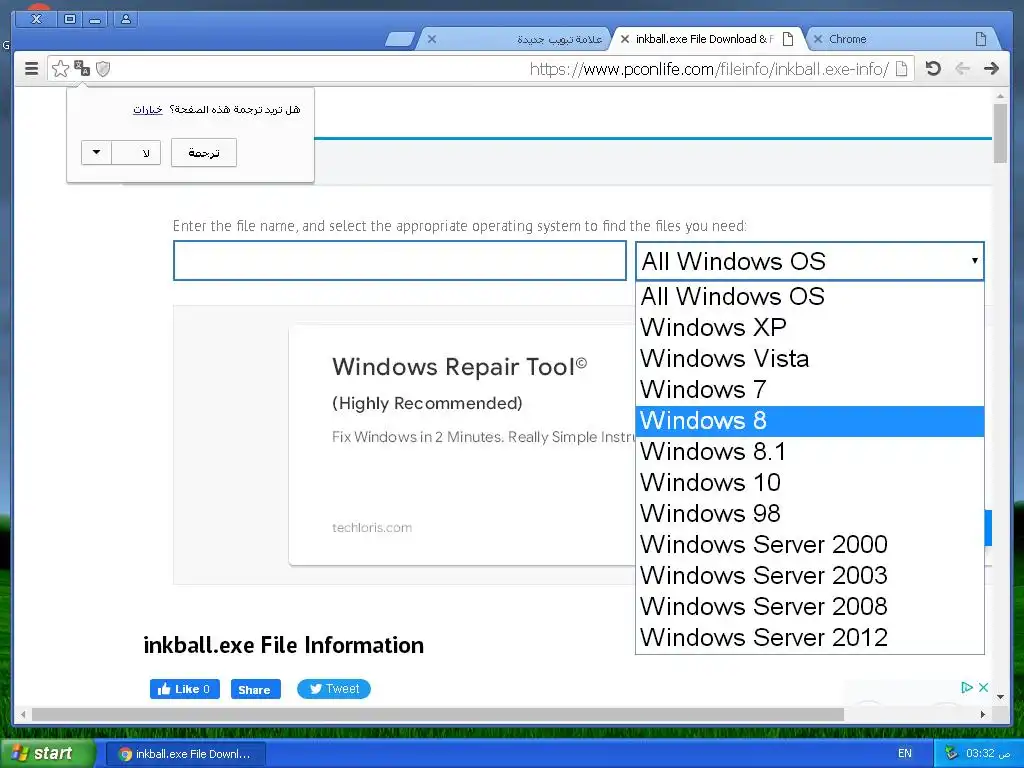Collapse the All Windows OS combo box
1024x768 pixels.
click(x=810, y=261)
